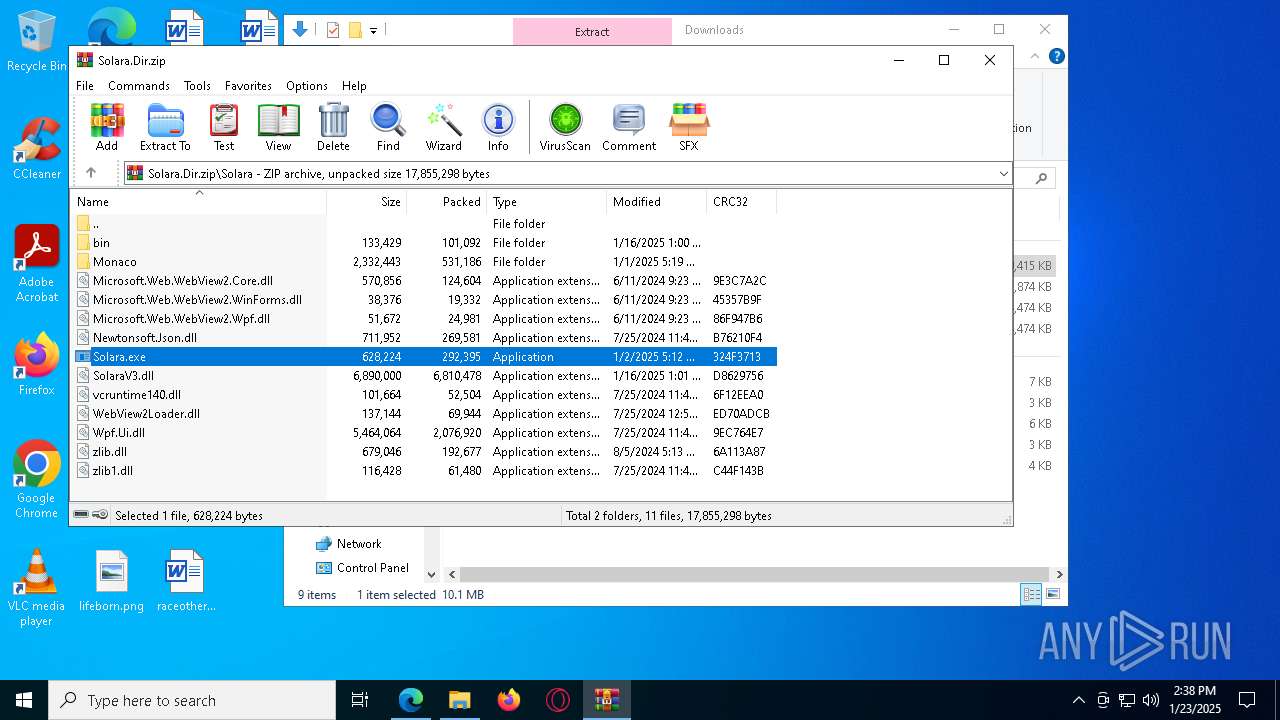Image resolution: width=1280 pixels, height=720 pixels.
Task: Open Explorer Help question mark icon
Action: point(1056,57)
